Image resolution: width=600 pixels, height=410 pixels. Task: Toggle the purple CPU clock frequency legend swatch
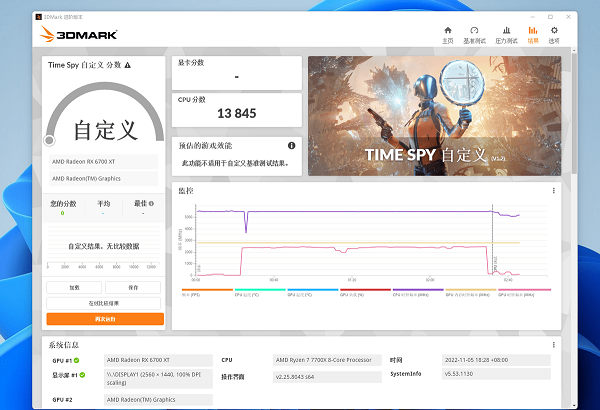click(x=418, y=290)
